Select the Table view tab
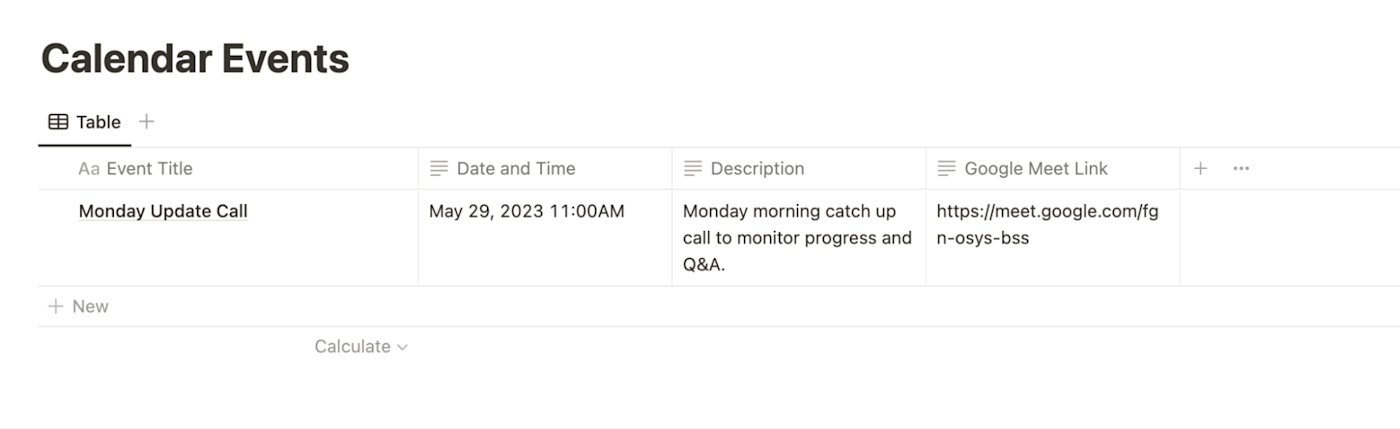This screenshot has height=429, width=1400. [x=98, y=122]
